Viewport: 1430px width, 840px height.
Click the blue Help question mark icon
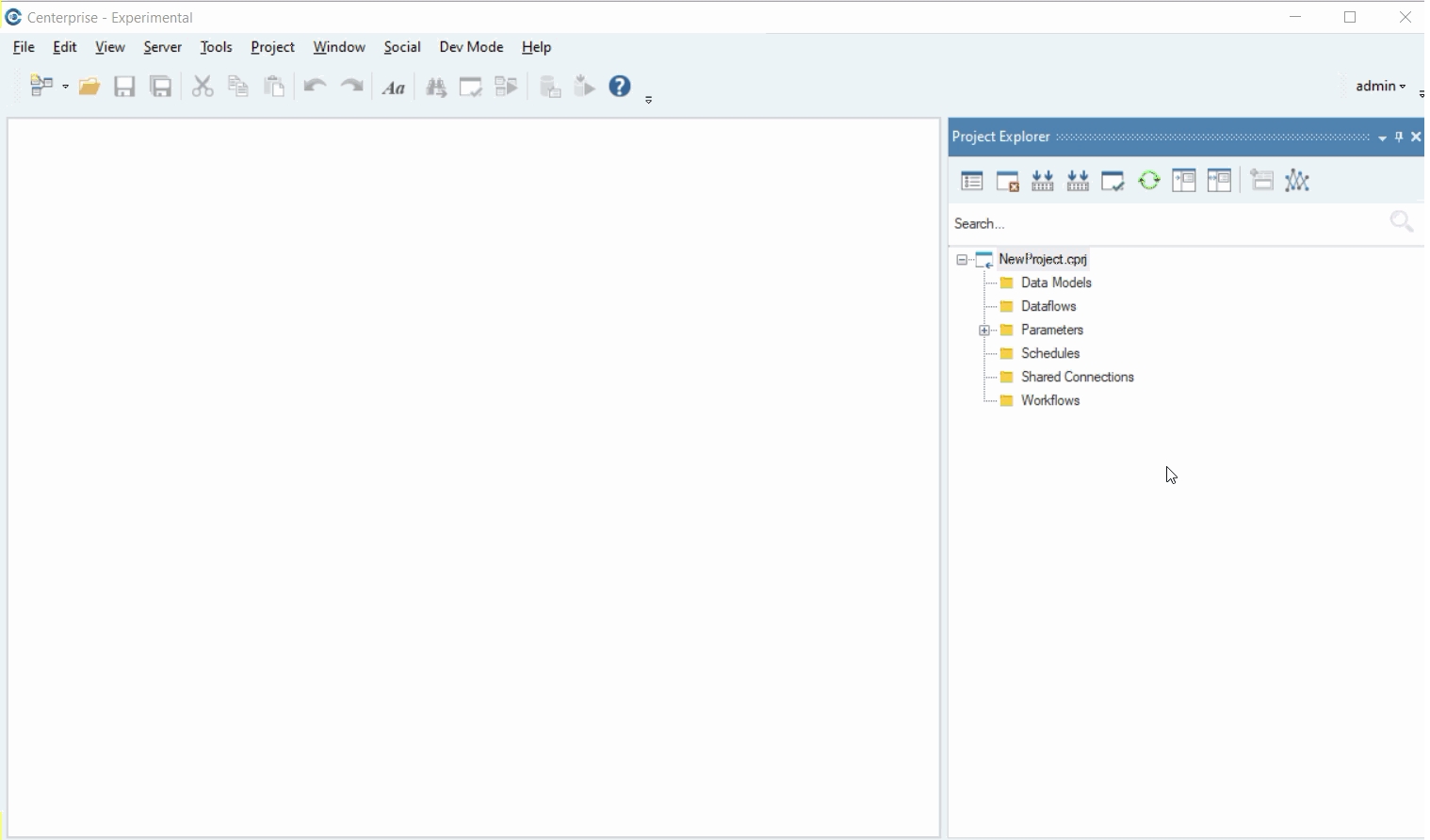621,87
